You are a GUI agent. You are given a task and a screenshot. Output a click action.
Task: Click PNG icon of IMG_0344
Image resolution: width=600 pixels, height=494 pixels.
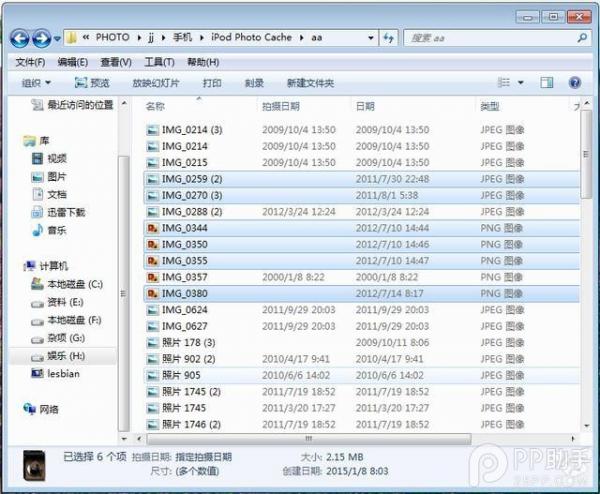coord(153,228)
